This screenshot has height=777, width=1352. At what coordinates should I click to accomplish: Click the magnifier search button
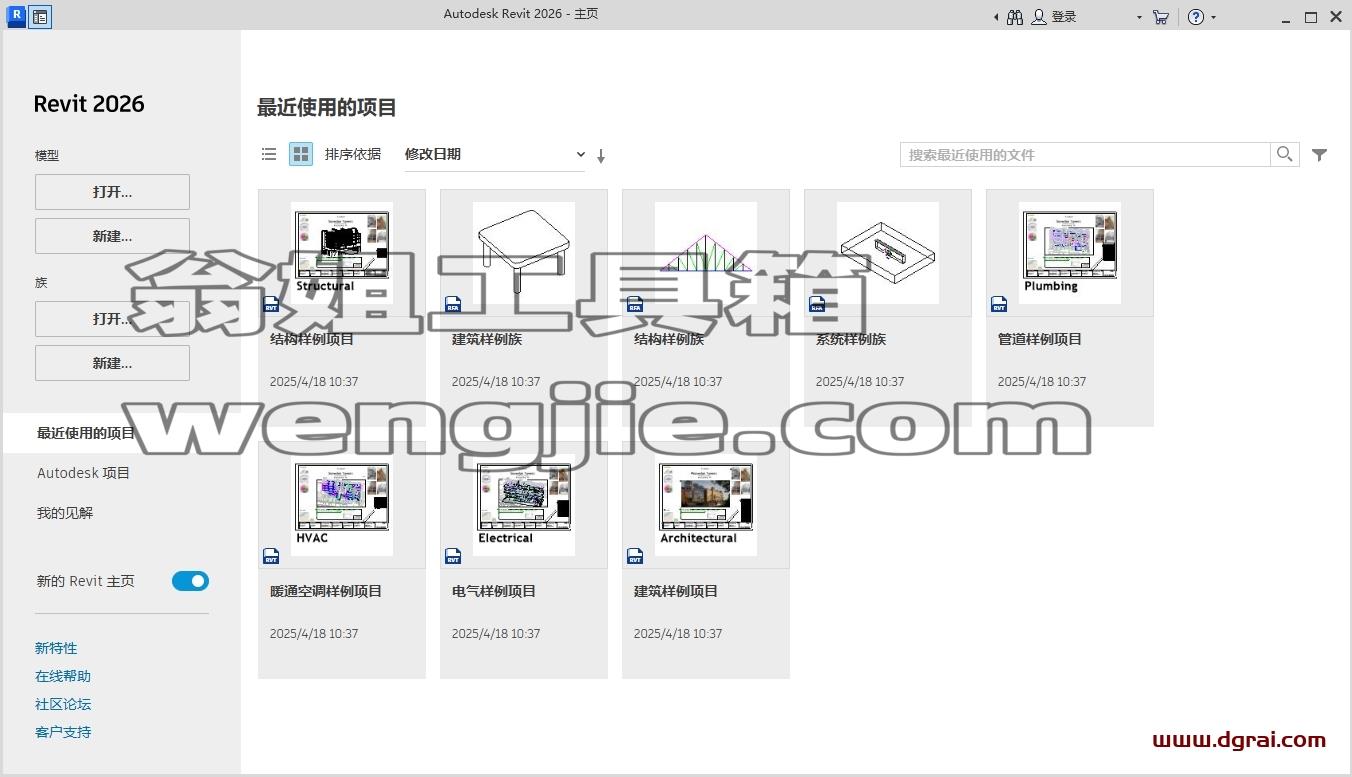[x=1285, y=154]
